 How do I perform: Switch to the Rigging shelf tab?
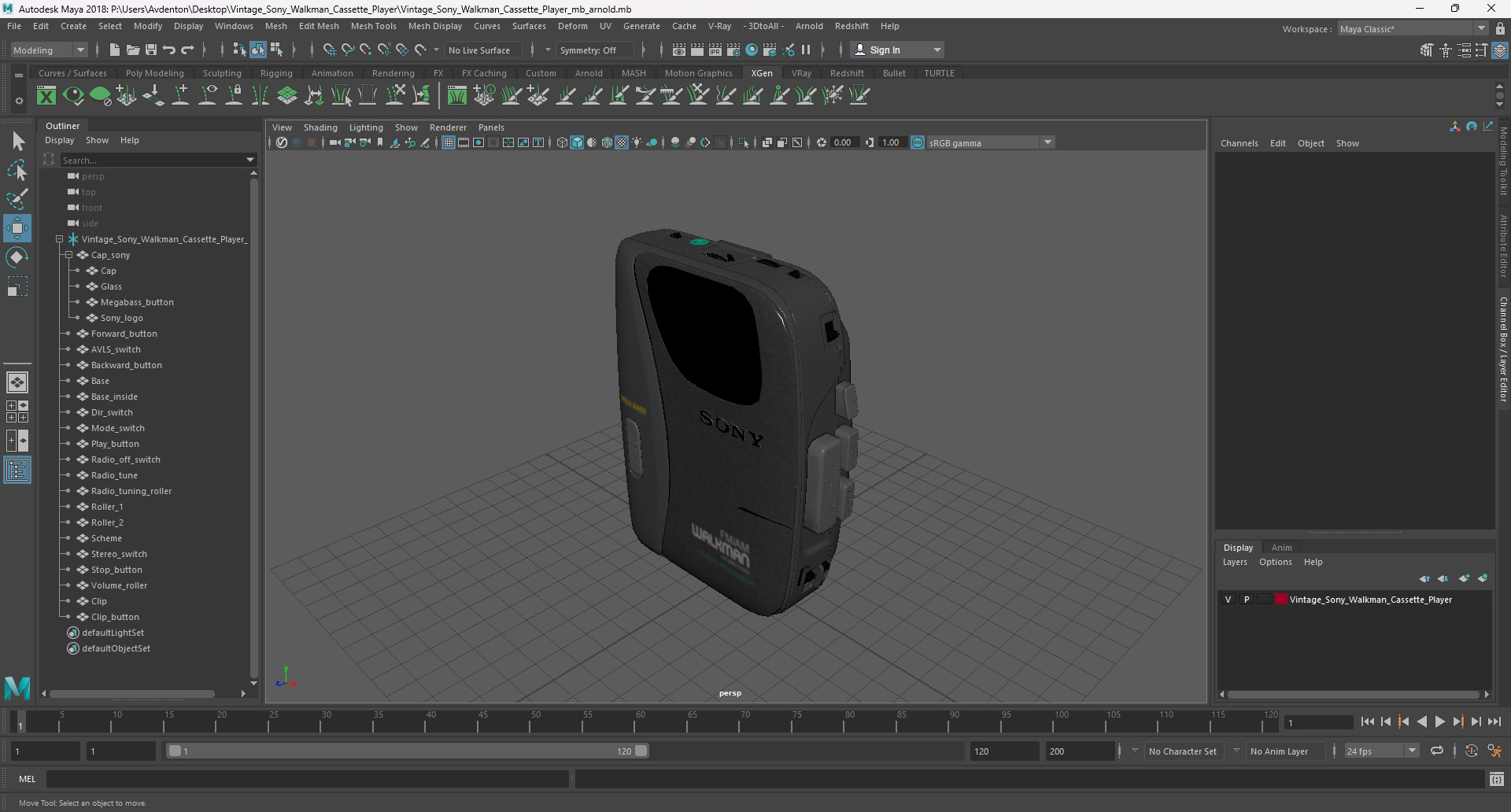276,73
